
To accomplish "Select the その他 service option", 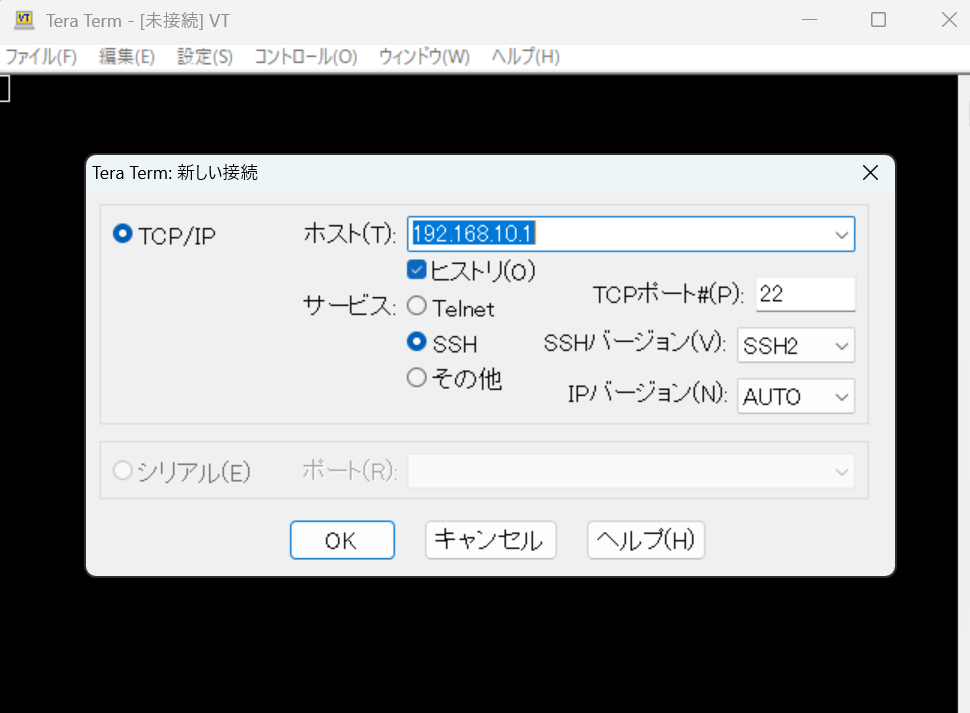I will pyautogui.click(x=417, y=377).
